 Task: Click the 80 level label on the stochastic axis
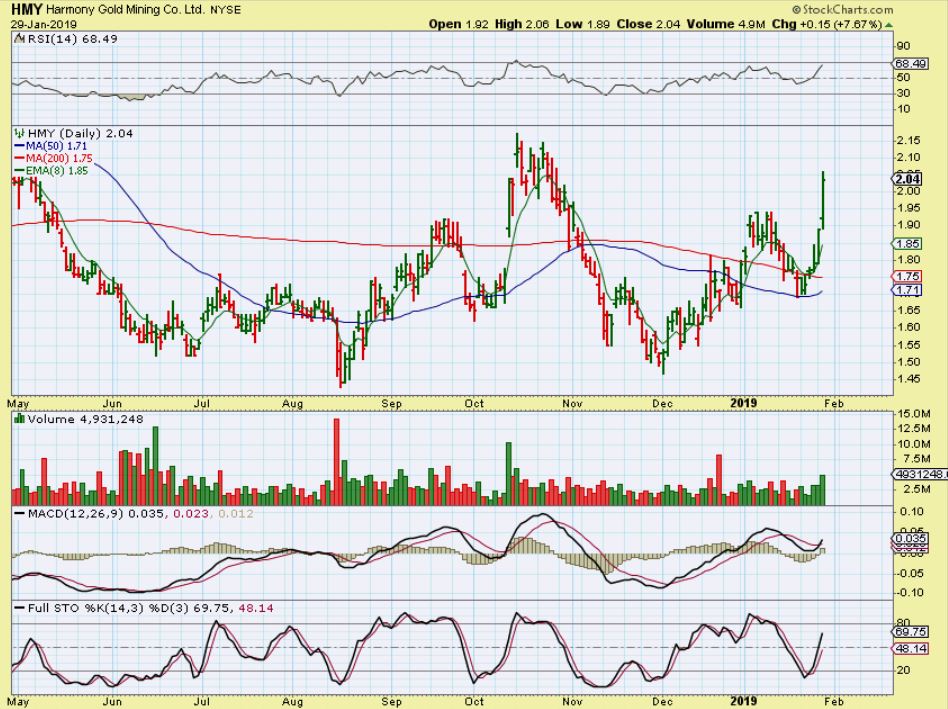pos(903,623)
